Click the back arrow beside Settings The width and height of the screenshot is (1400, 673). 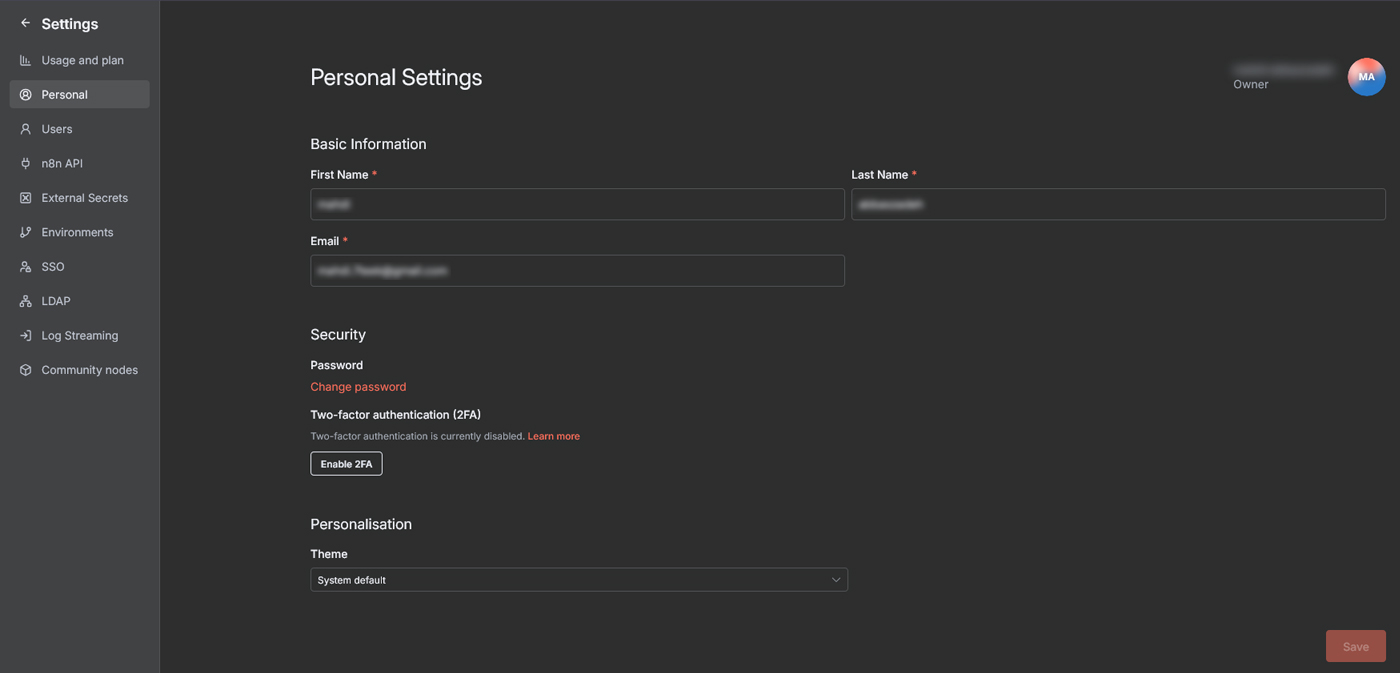(26, 23)
